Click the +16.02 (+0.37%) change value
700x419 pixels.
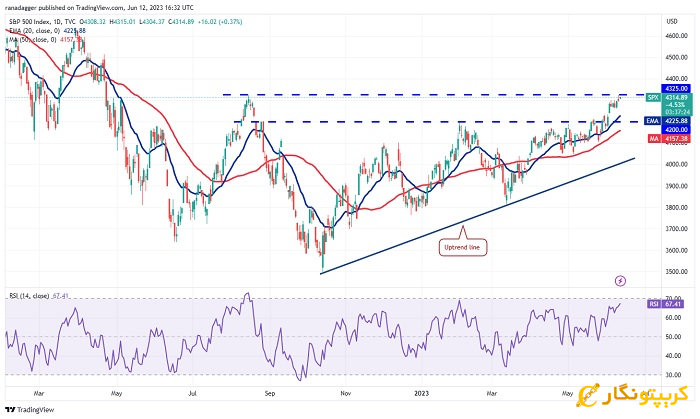[x=220, y=21]
